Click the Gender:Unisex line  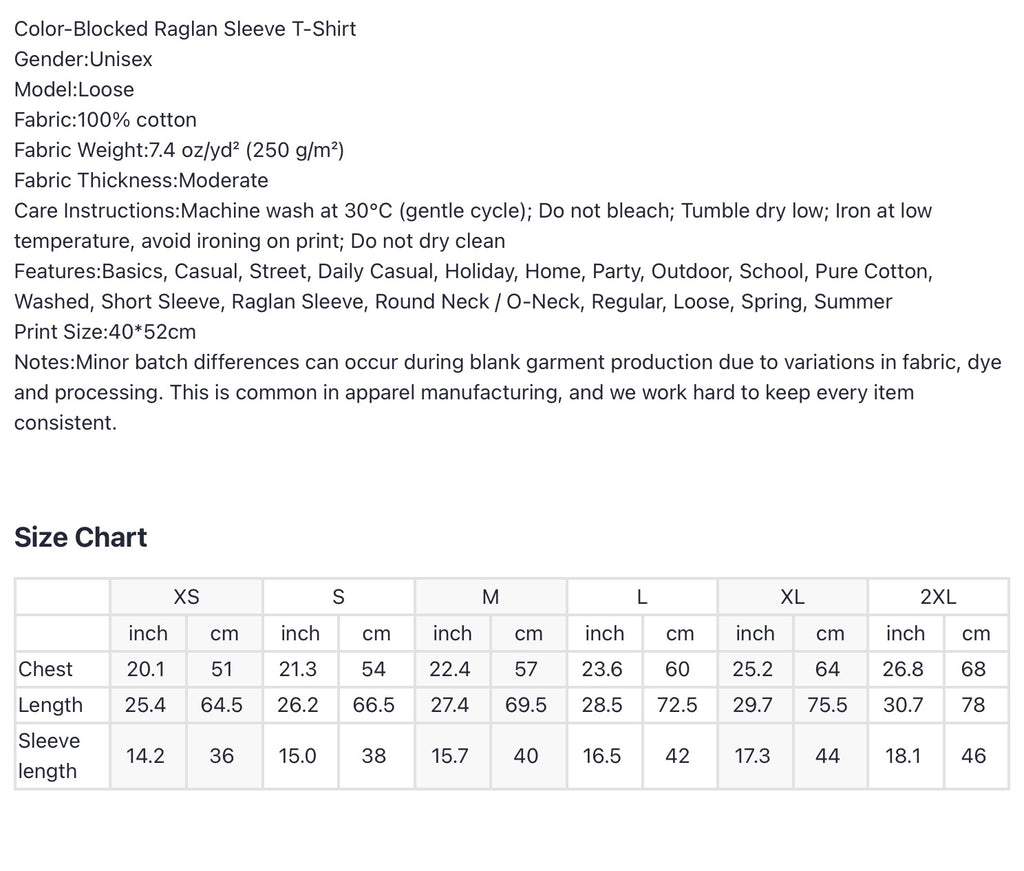(83, 59)
